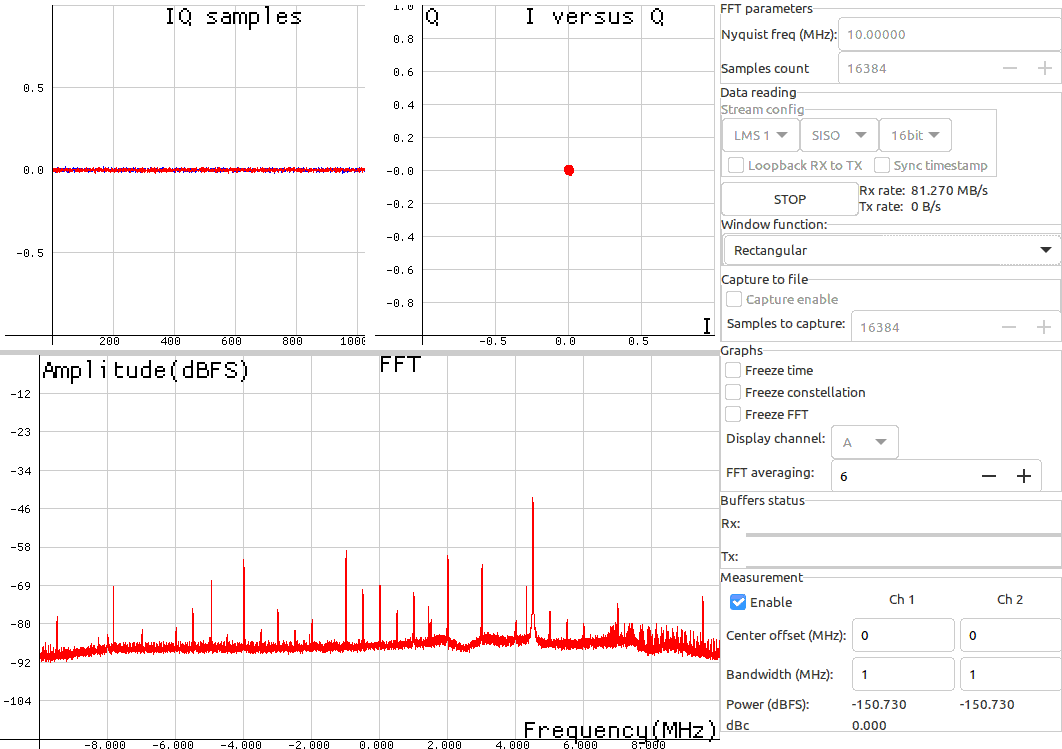
Task: Enable Freeze time checkbox
Action: coord(734,370)
